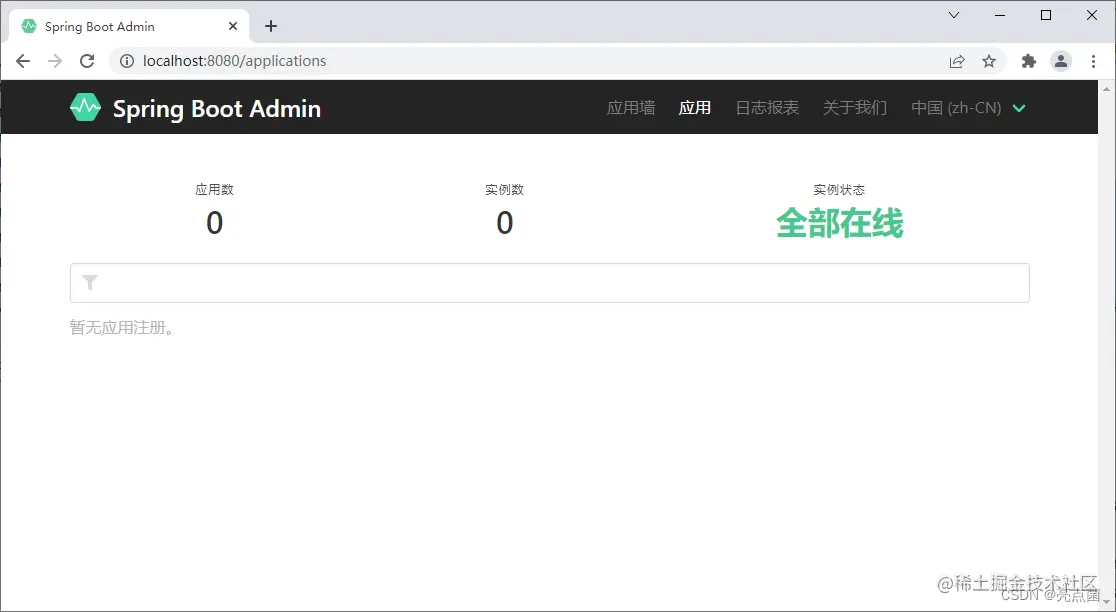Click the browser forward arrow
The width and height of the screenshot is (1116, 612).
pos(55,61)
